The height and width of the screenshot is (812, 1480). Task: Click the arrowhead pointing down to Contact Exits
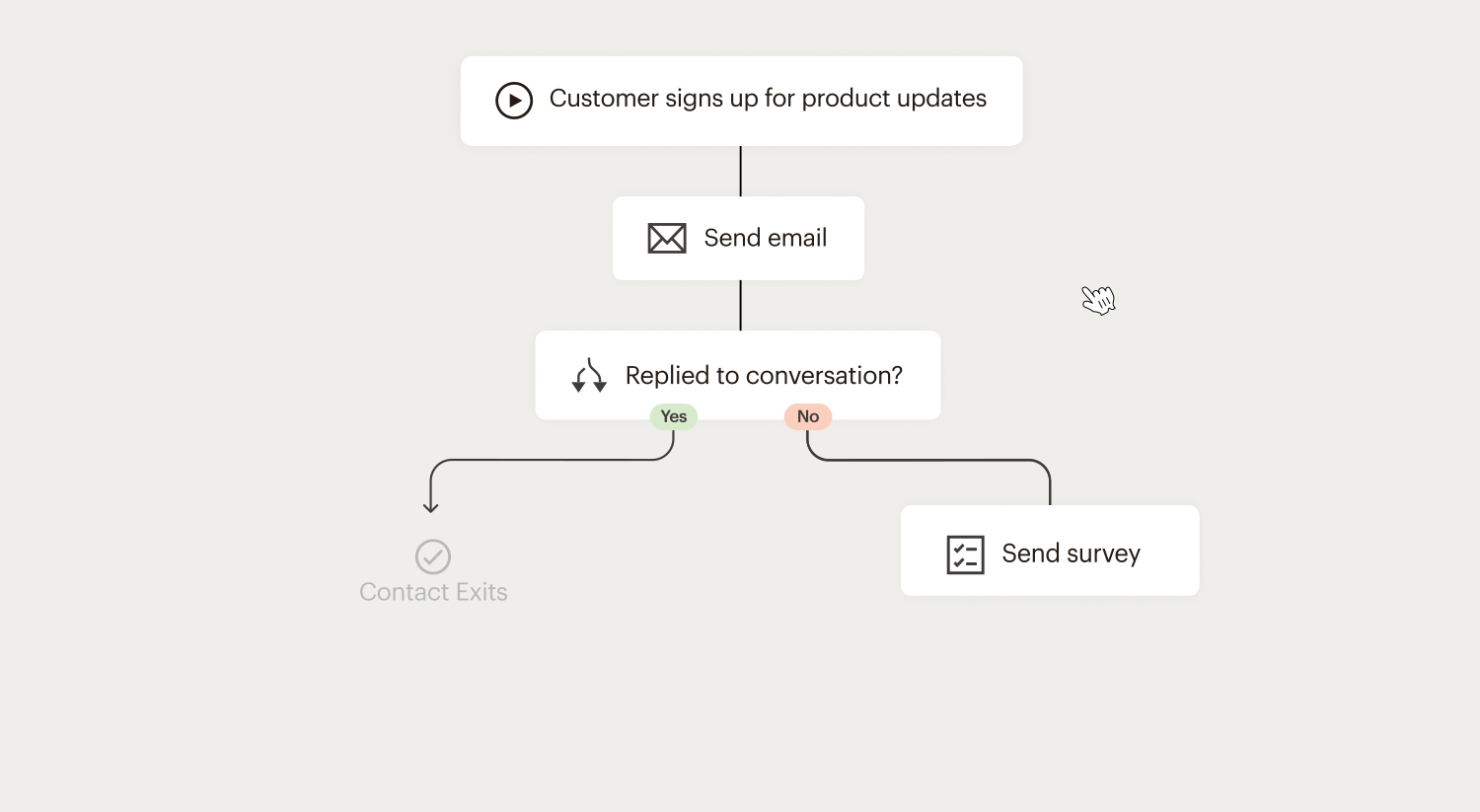click(x=431, y=507)
